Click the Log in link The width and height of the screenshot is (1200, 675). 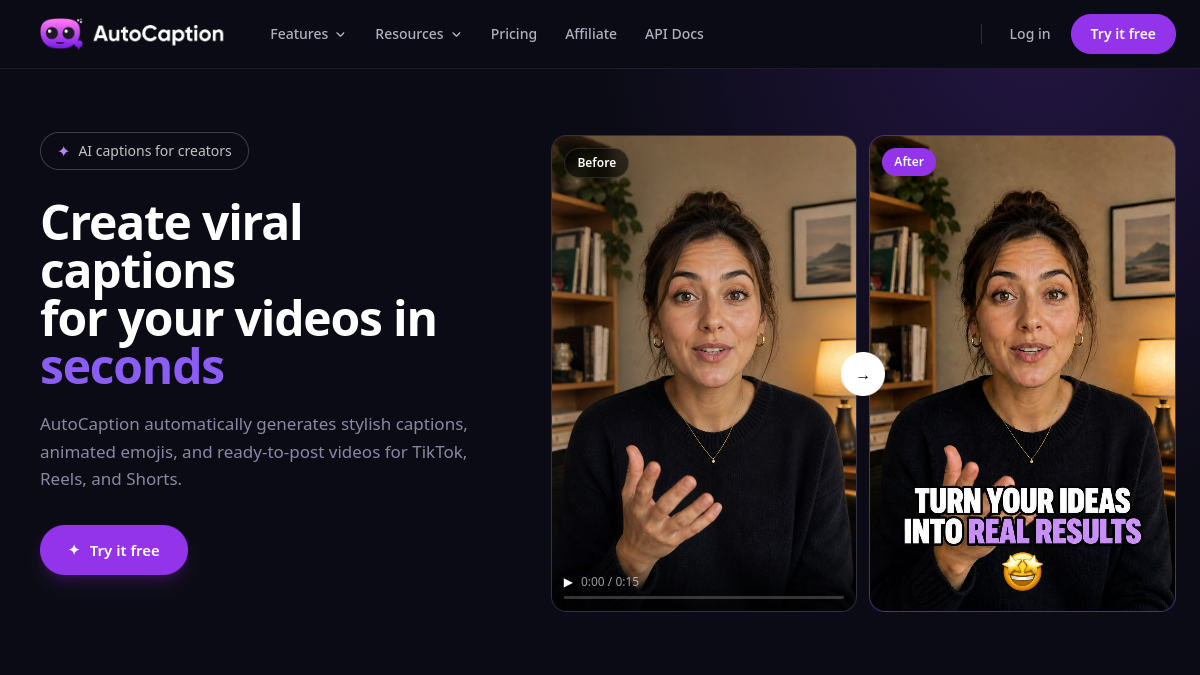[1030, 34]
